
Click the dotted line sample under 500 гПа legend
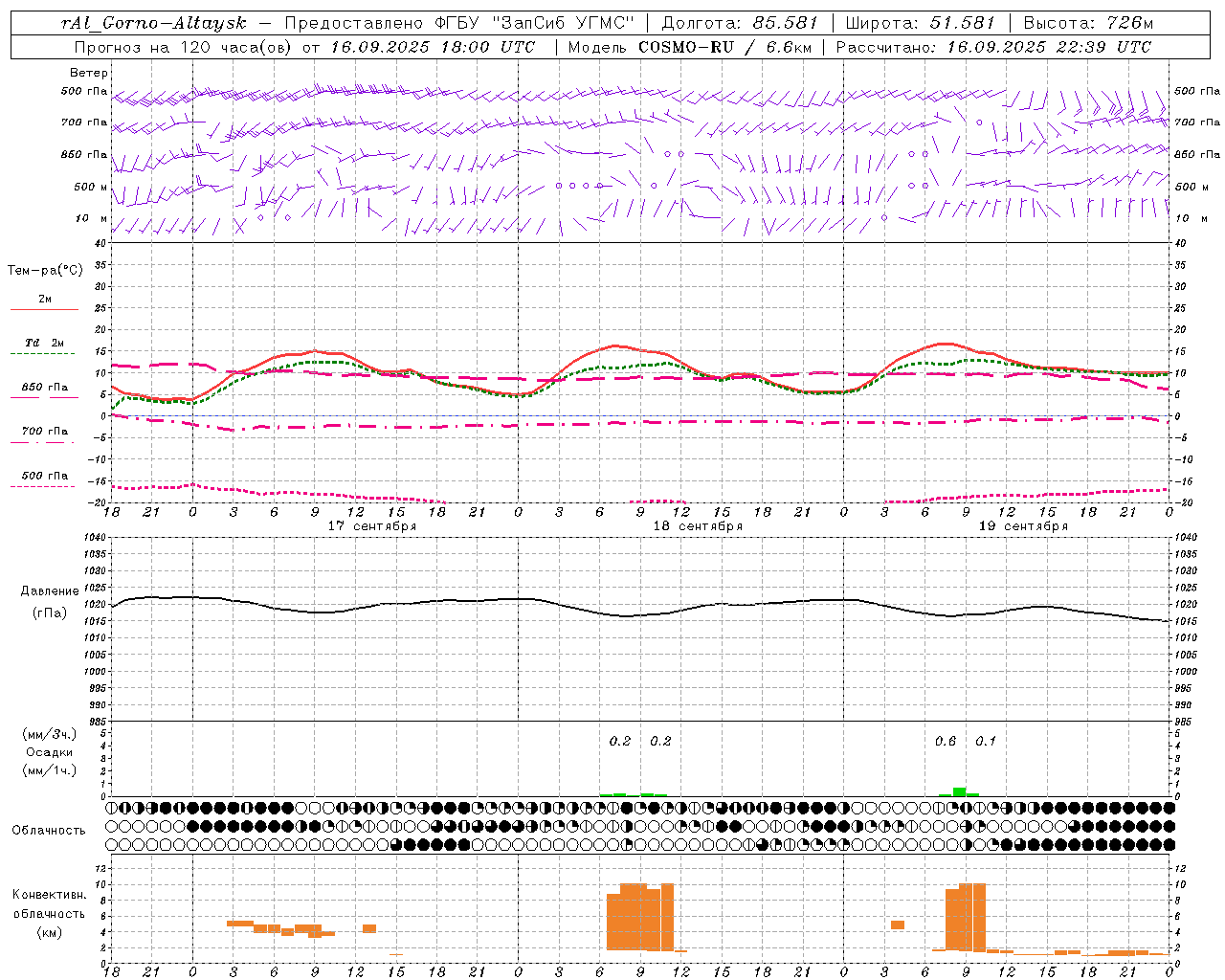[42, 486]
